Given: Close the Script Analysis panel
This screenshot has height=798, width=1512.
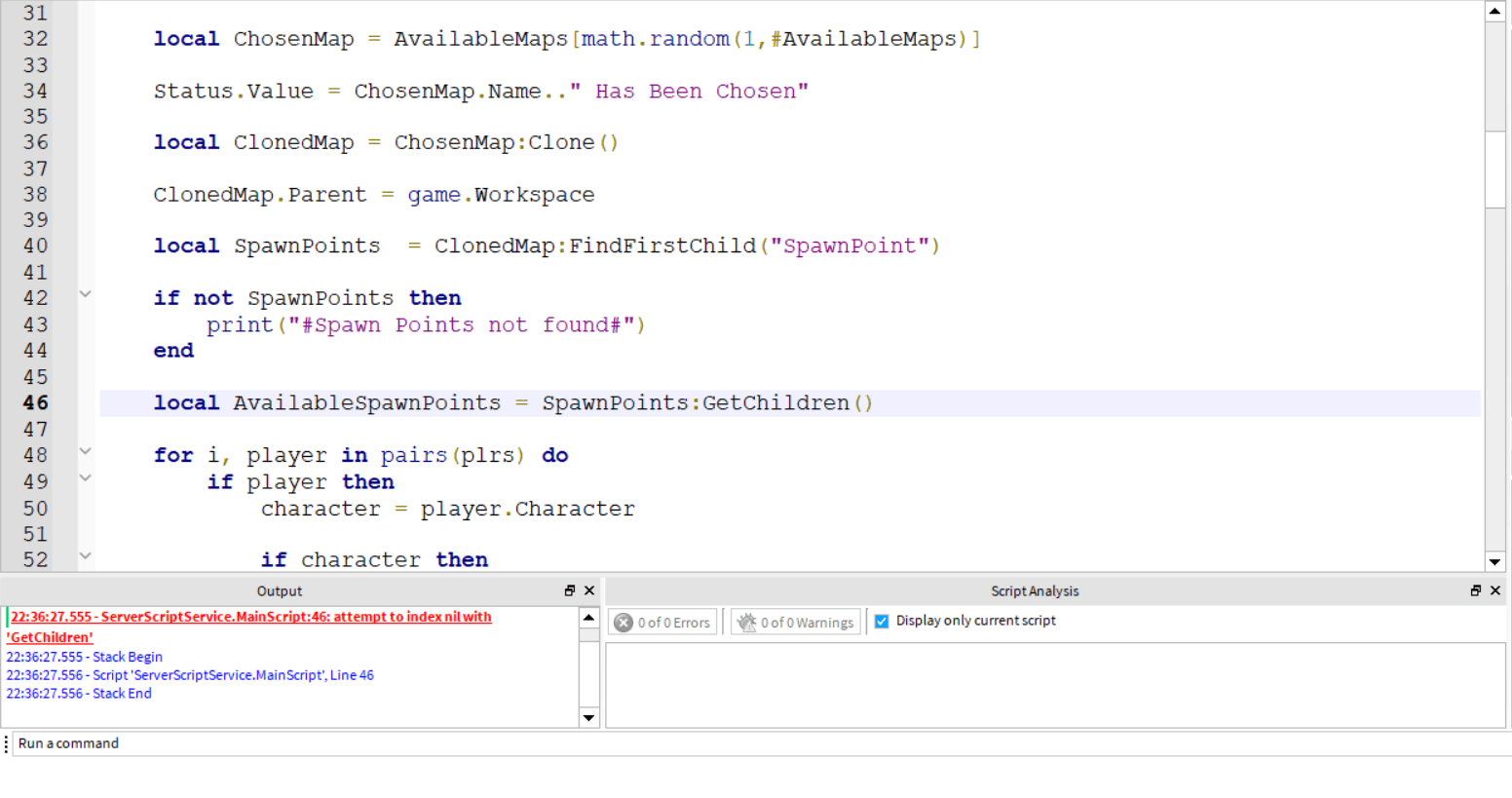Looking at the screenshot, I should point(1495,590).
